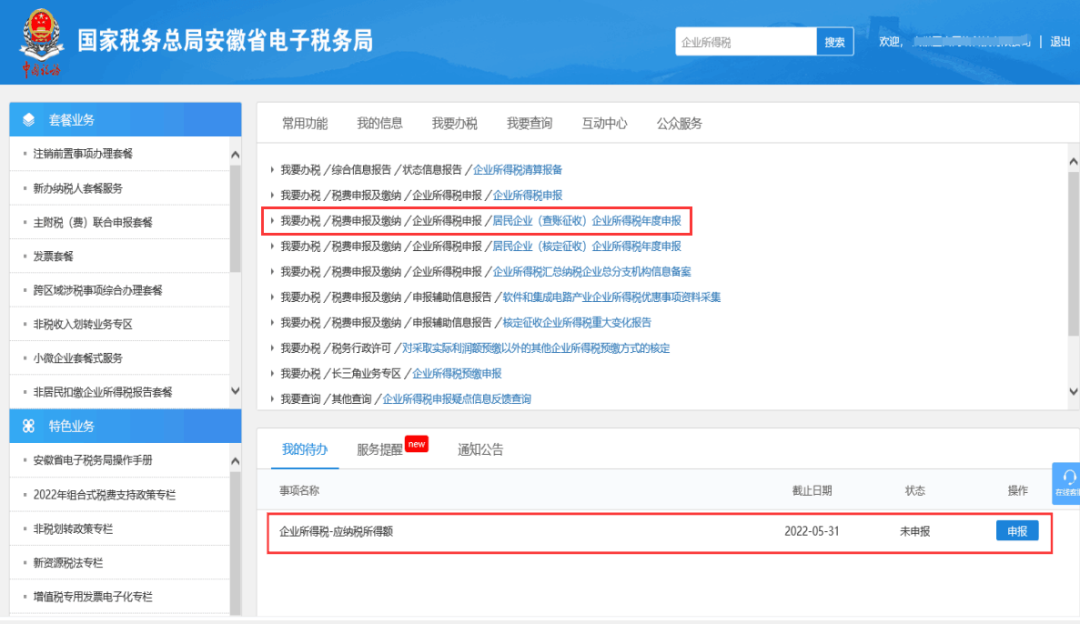Select 小微企业套餐式服务 in the sidebar
Screen dimensions: 1080x624
pos(78,358)
